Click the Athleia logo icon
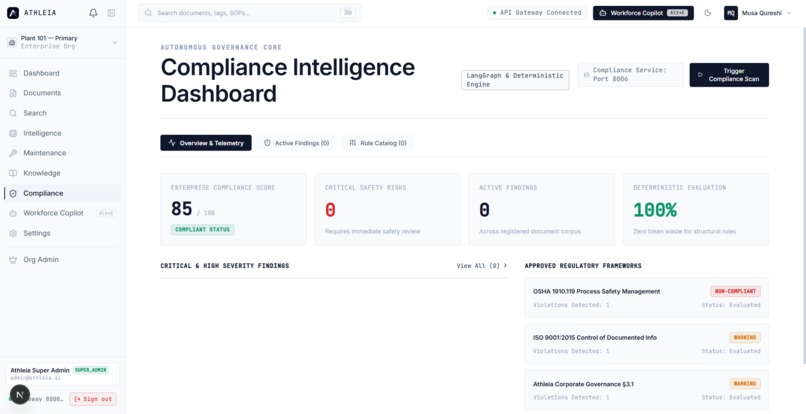 point(13,13)
